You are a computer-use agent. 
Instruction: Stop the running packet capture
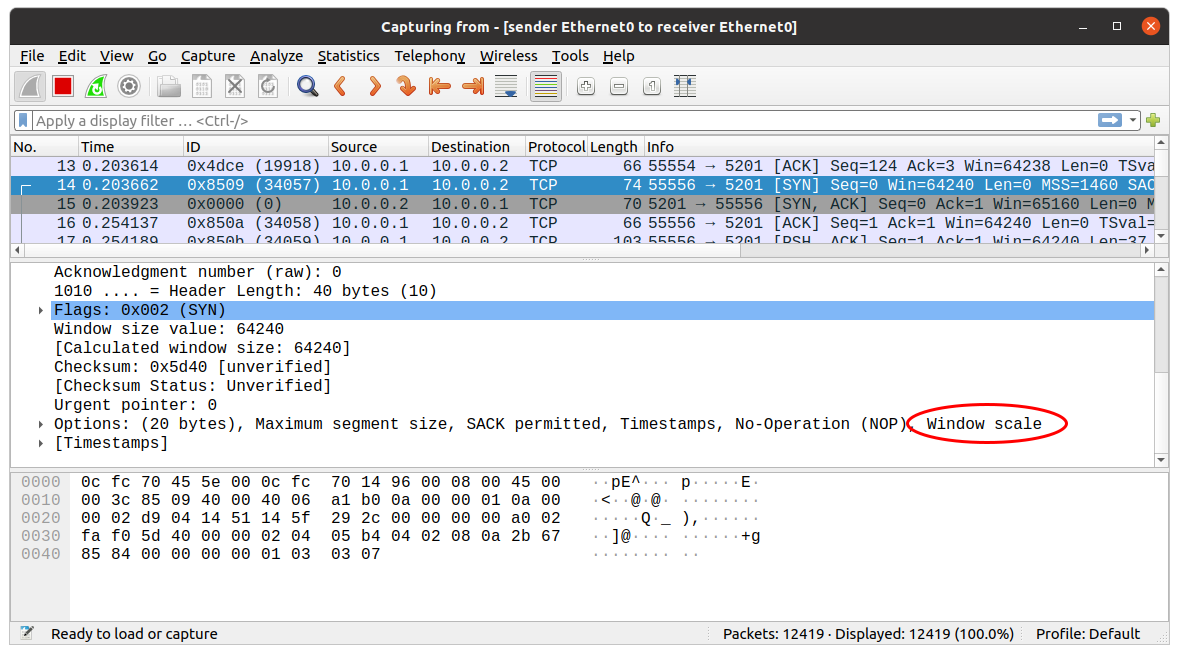click(x=63, y=87)
